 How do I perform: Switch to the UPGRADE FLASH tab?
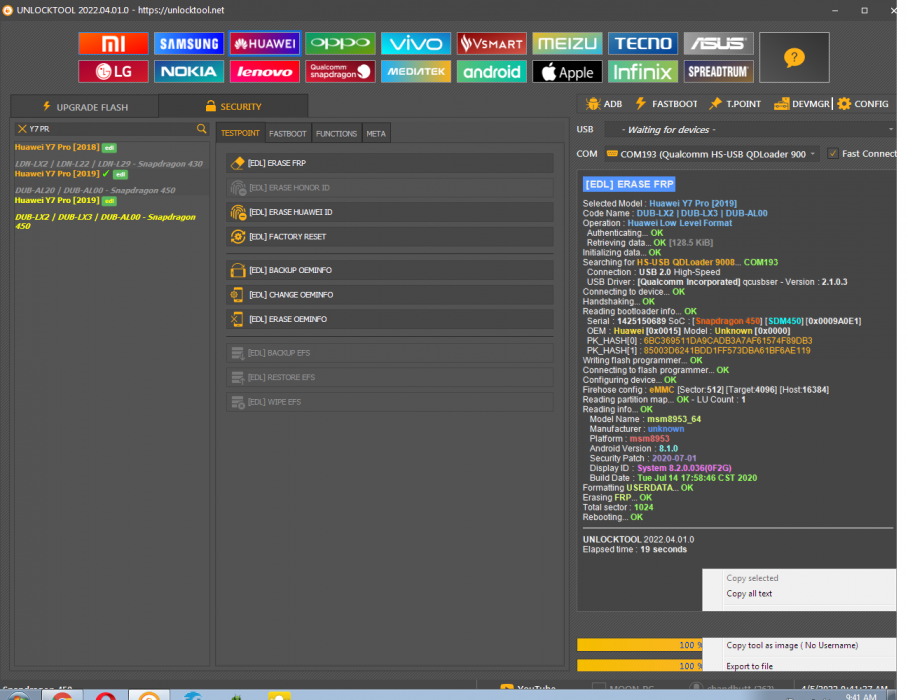click(x=85, y=107)
